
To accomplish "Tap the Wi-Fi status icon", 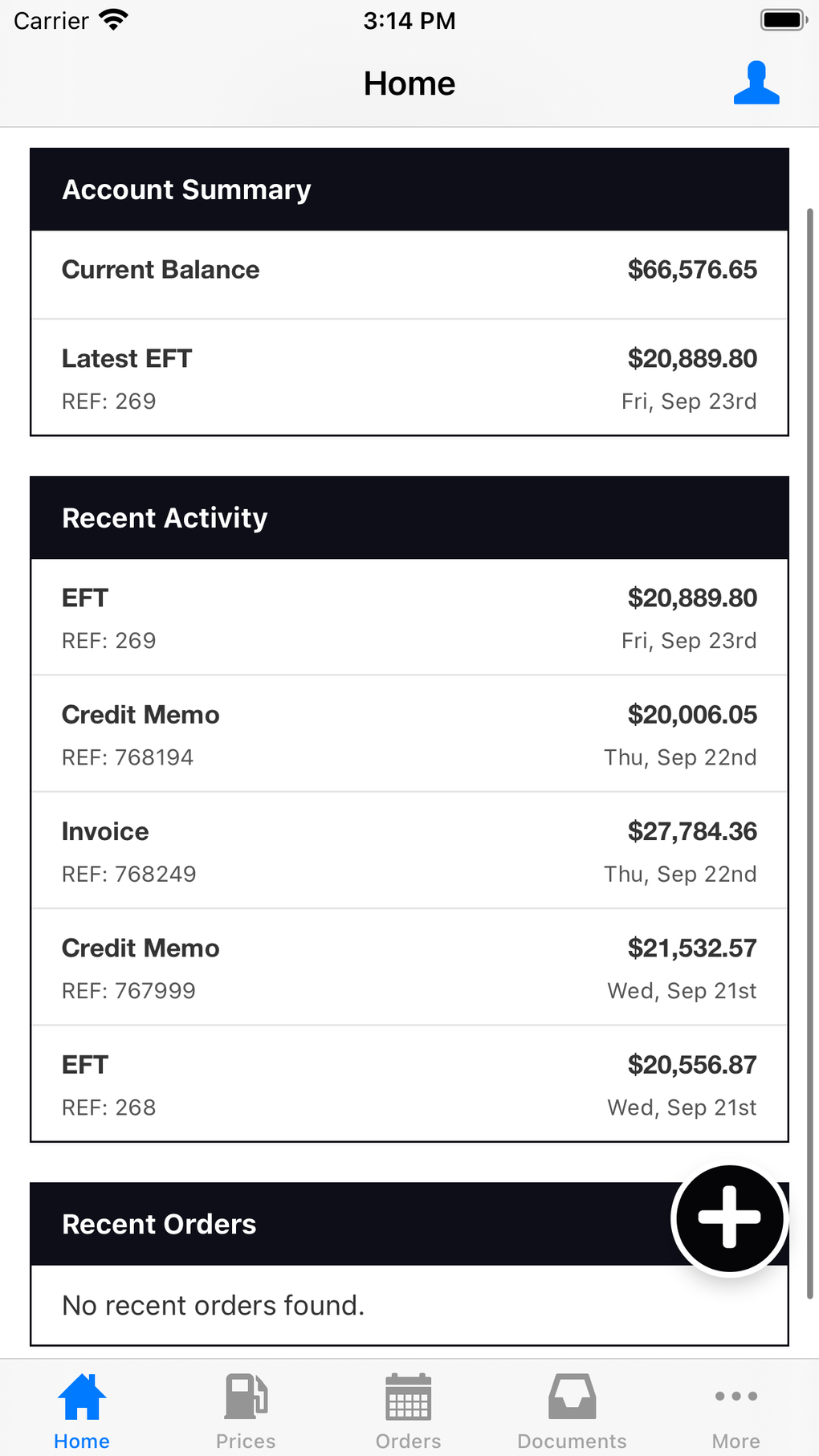I will click(114, 20).
